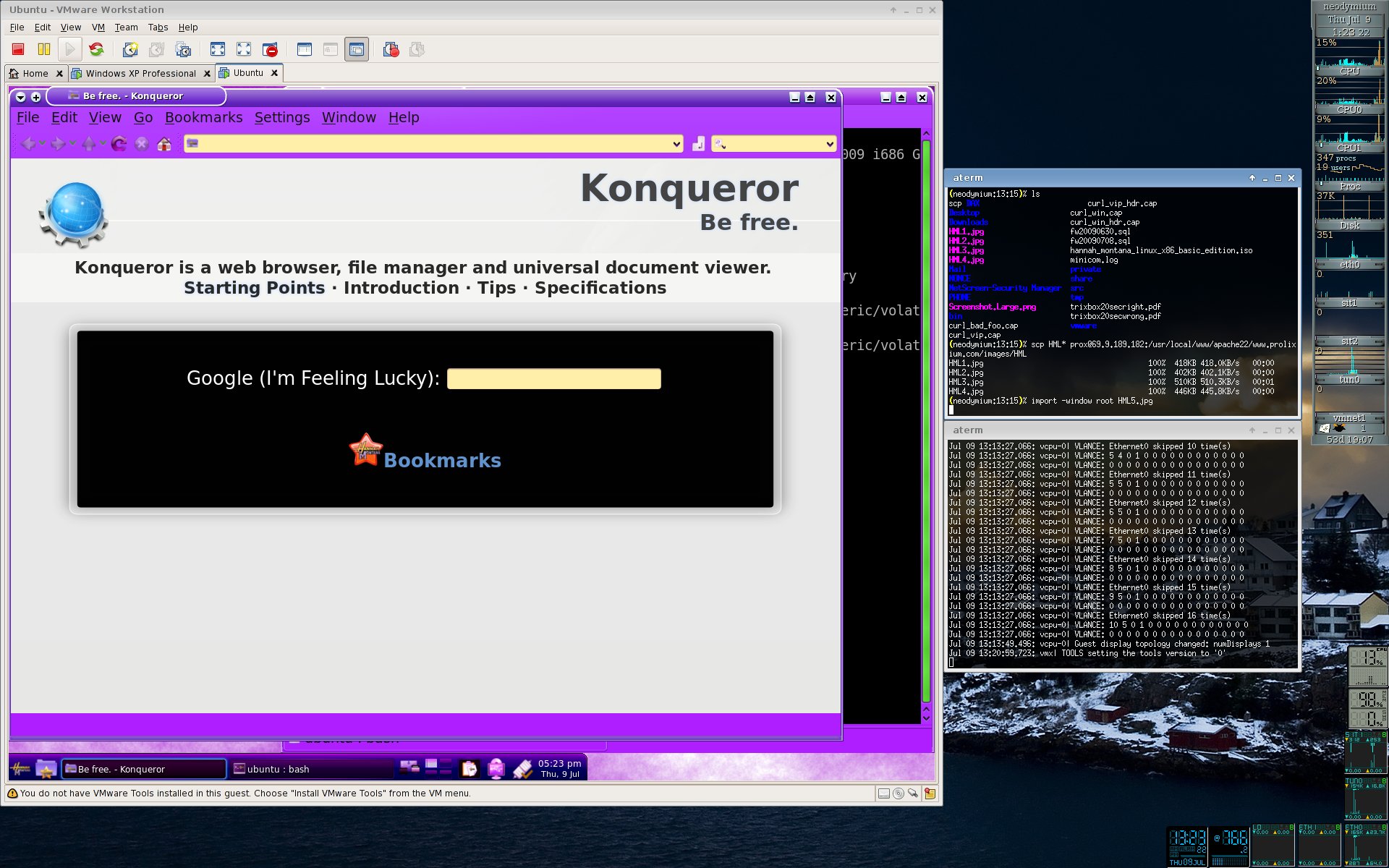Viewport: 1389px width, 868px height.
Task: Go to Konqueror's Home location
Action: pos(164,144)
